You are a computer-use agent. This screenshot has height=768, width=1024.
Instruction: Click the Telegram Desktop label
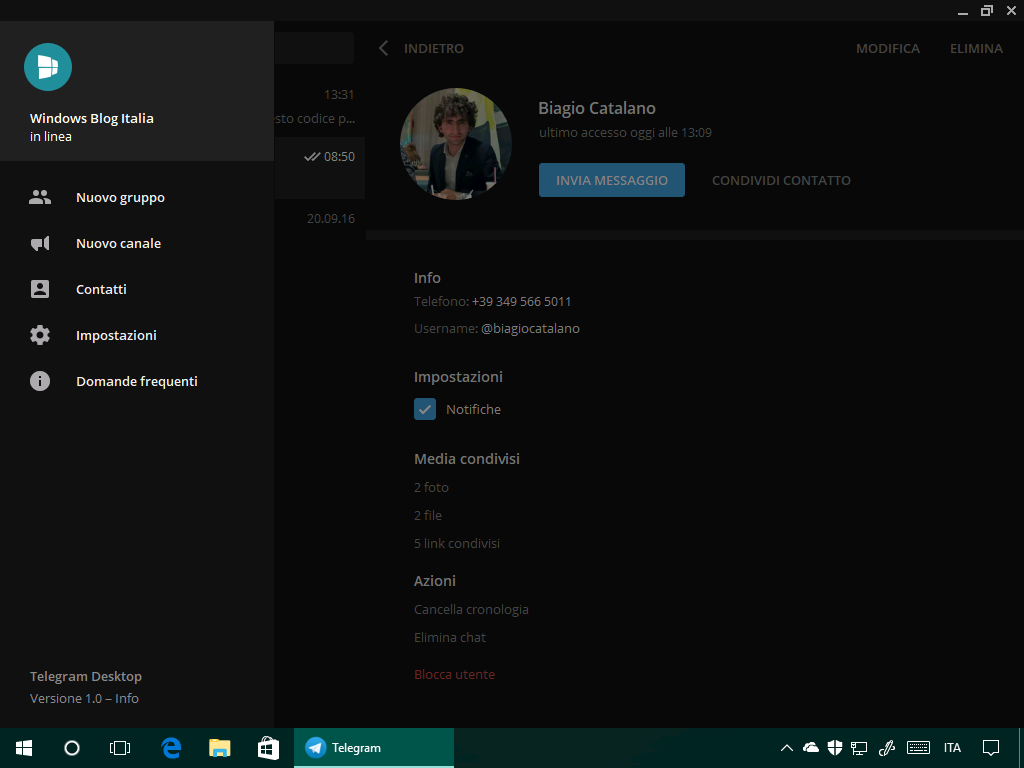click(x=86, y=677)
